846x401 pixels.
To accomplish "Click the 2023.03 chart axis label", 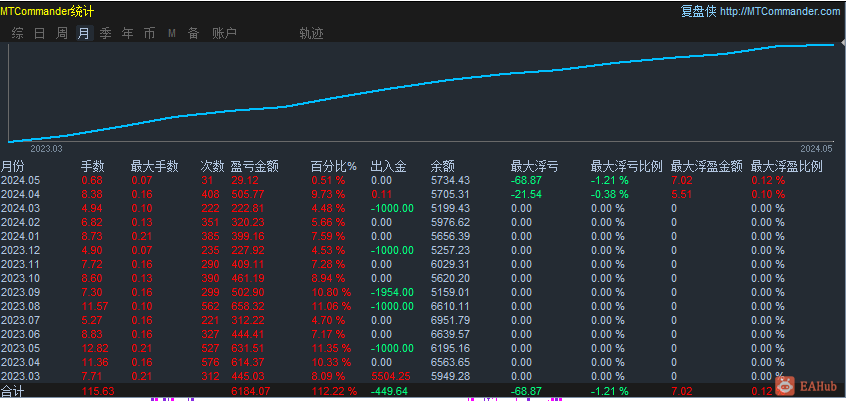I will pos(46,148).
